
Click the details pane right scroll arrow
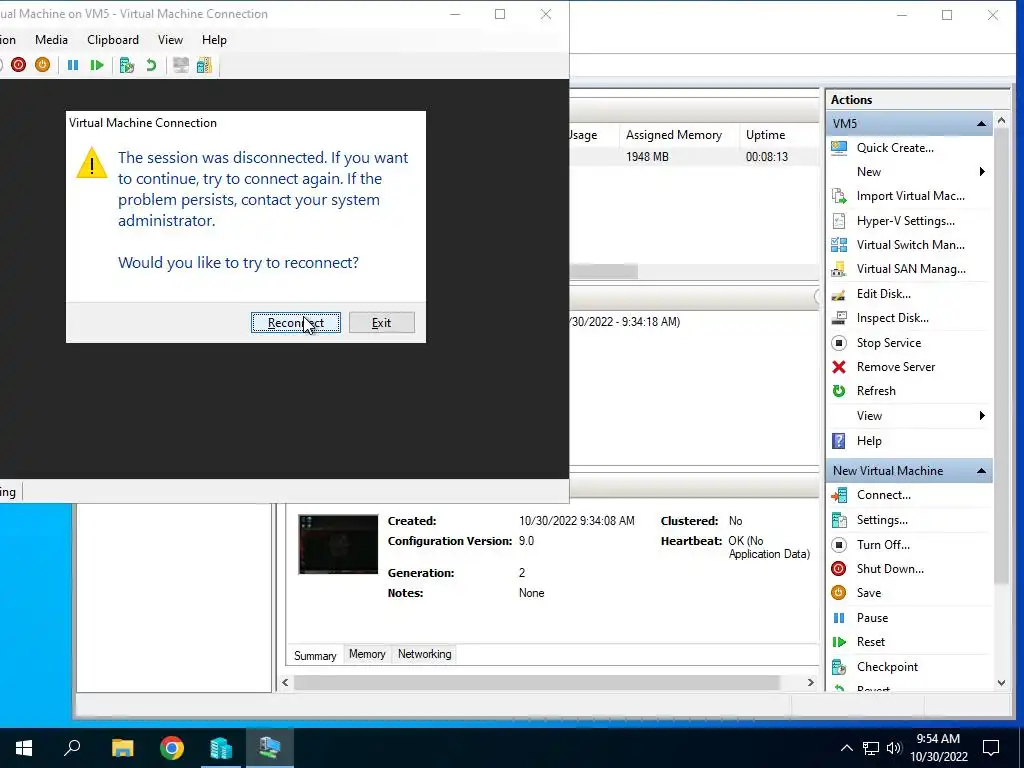click(810, 682)
